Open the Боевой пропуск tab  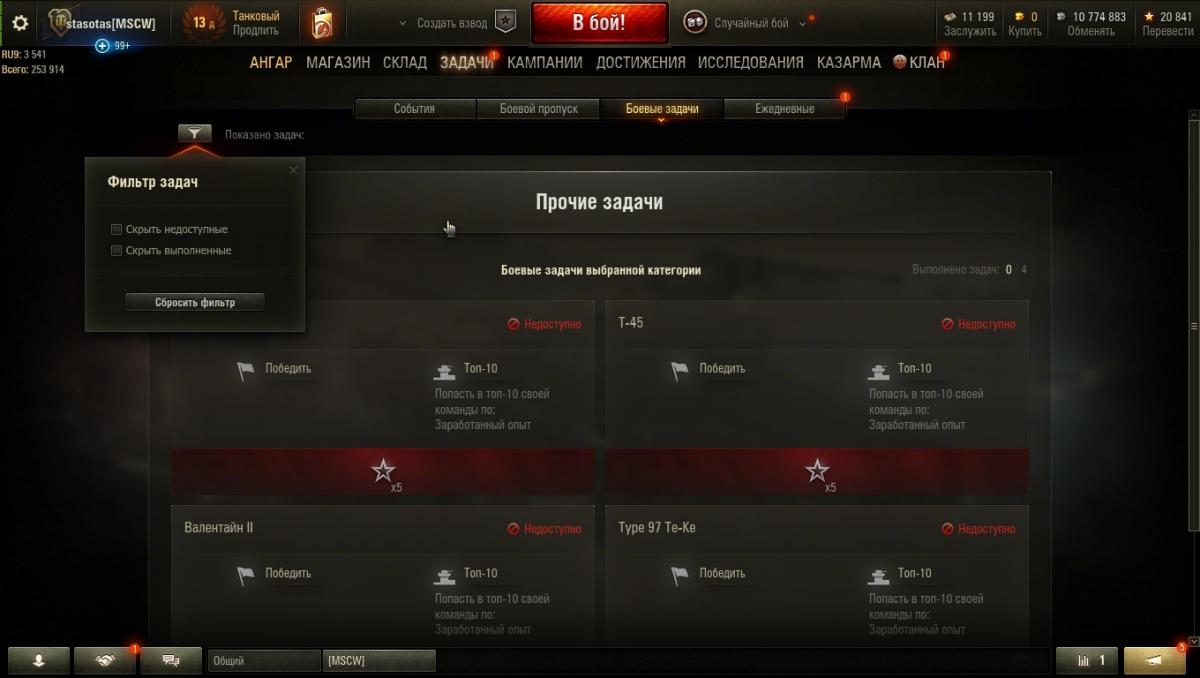coord(538,109)
